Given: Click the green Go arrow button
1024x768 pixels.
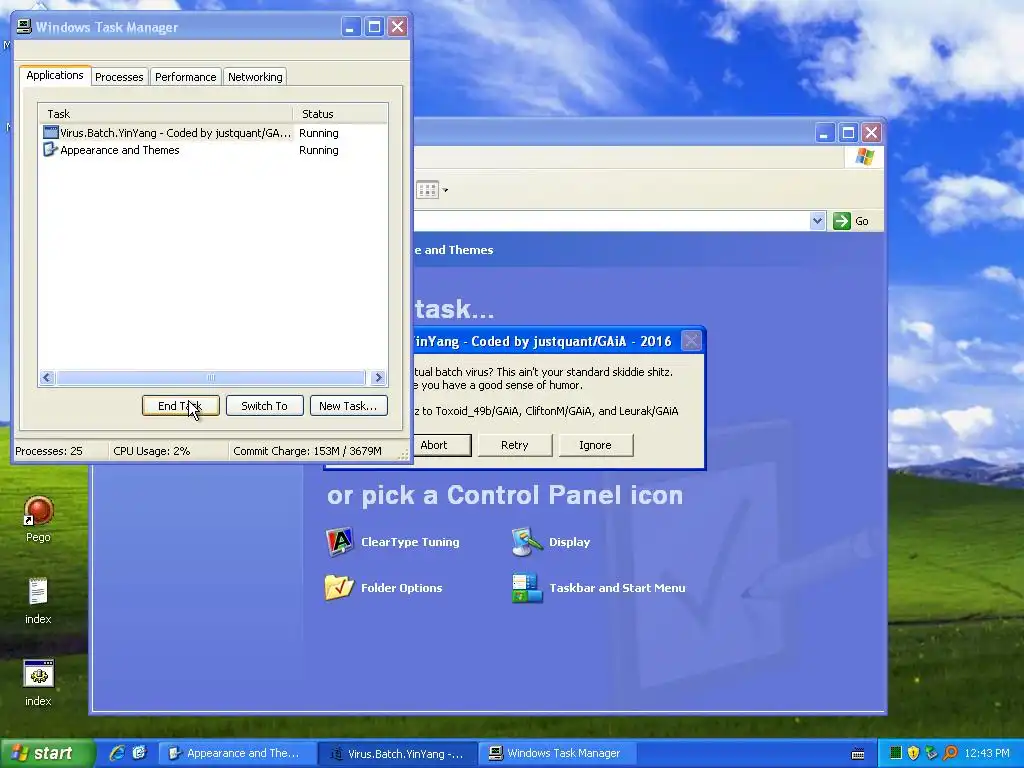Looking at the screenshot, I should (842, 221).
